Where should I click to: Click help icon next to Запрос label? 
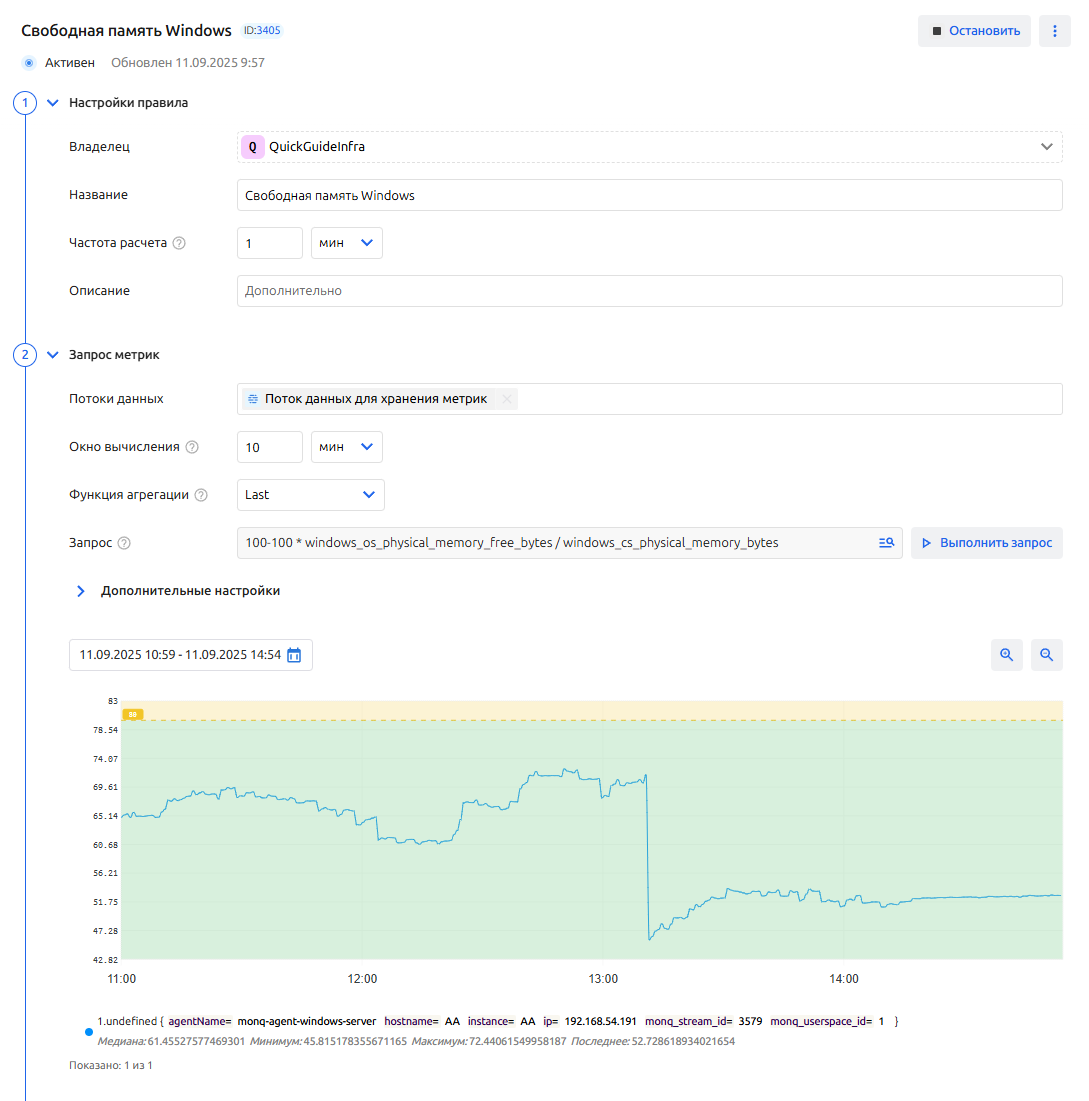pos(124,543)
